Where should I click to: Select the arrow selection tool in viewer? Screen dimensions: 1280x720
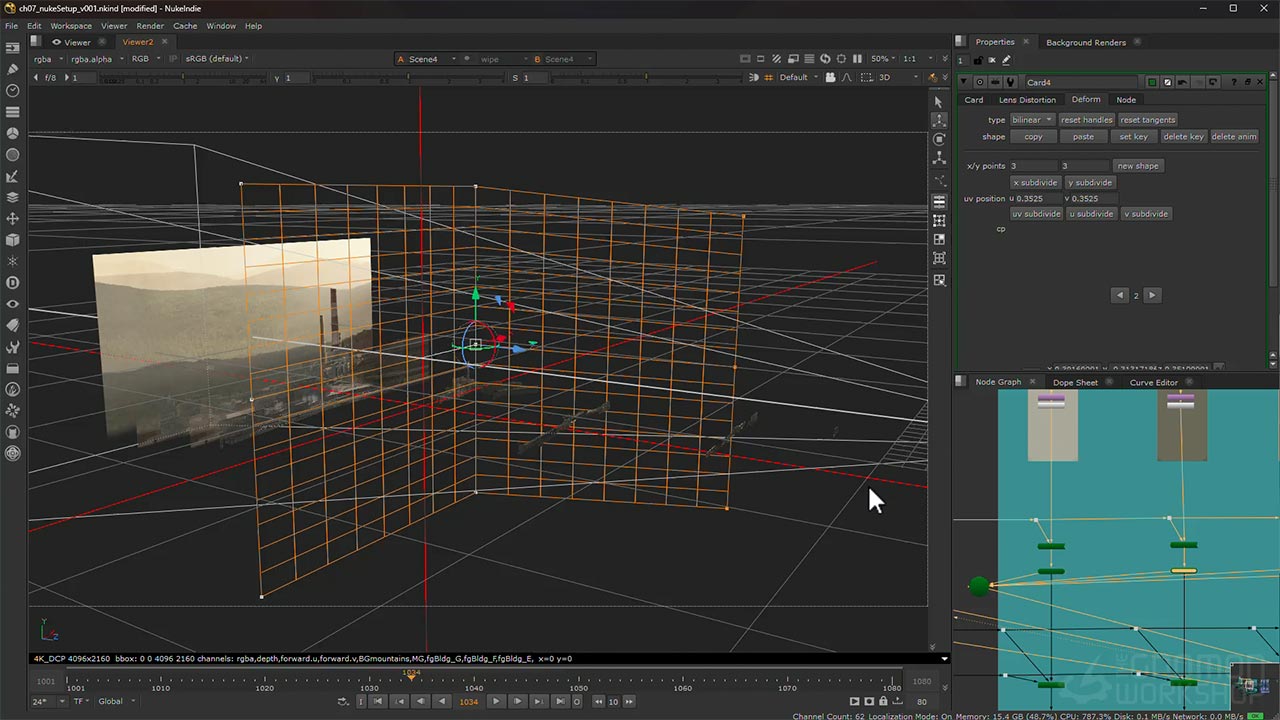(938, 102)
